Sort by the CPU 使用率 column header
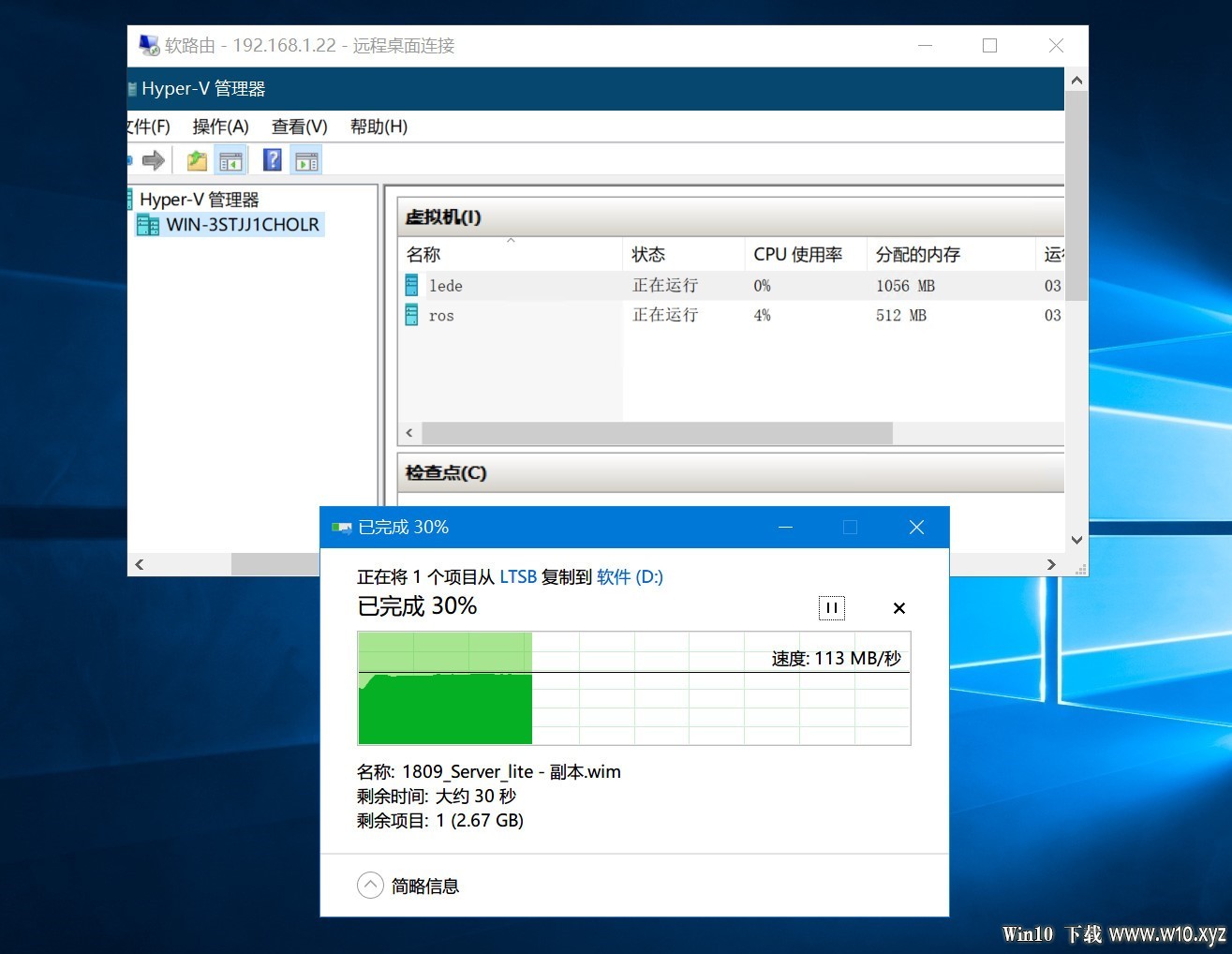1232x954 pixels. point(805,254)
